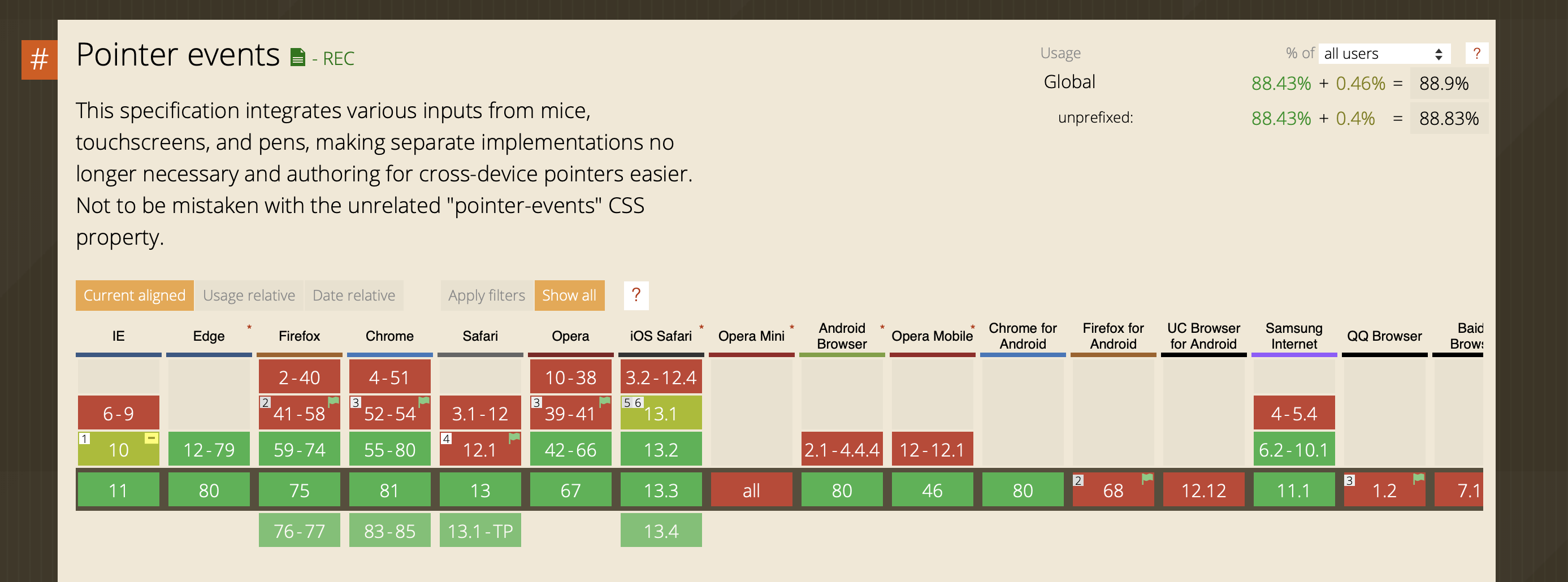
Task: Click note badge 2 on Firefox for Android 68
Action: [x=1077, y=480]
